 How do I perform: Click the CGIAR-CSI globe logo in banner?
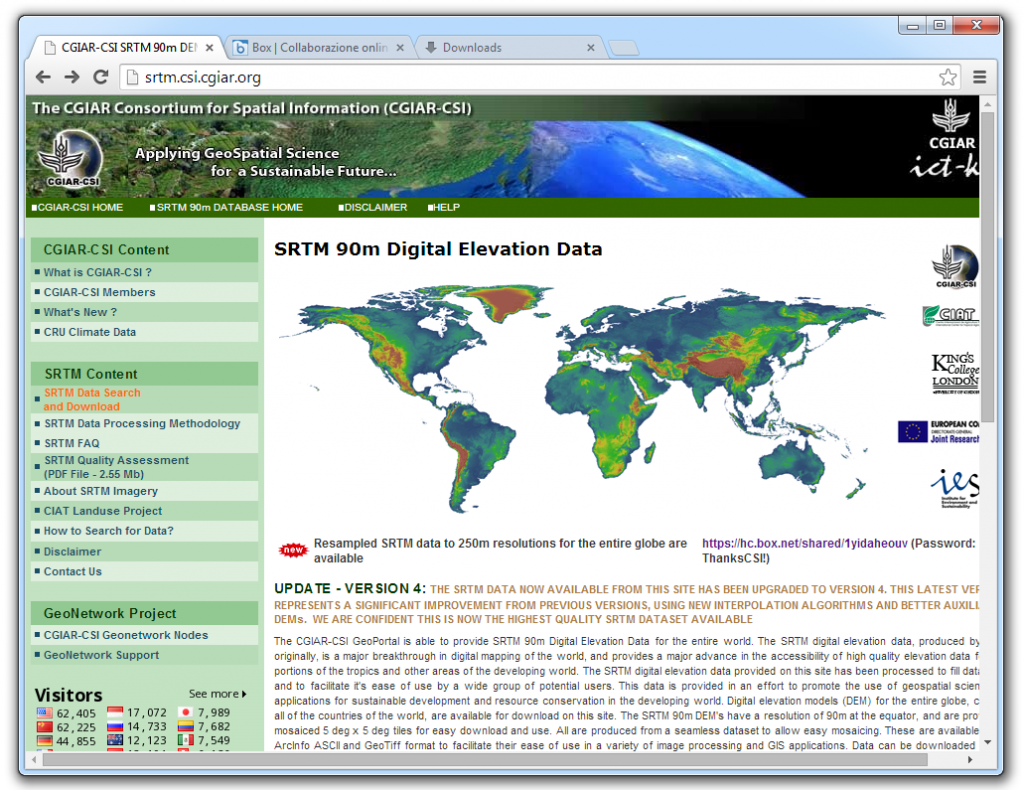pyautogui.click(x=72, y=159)
